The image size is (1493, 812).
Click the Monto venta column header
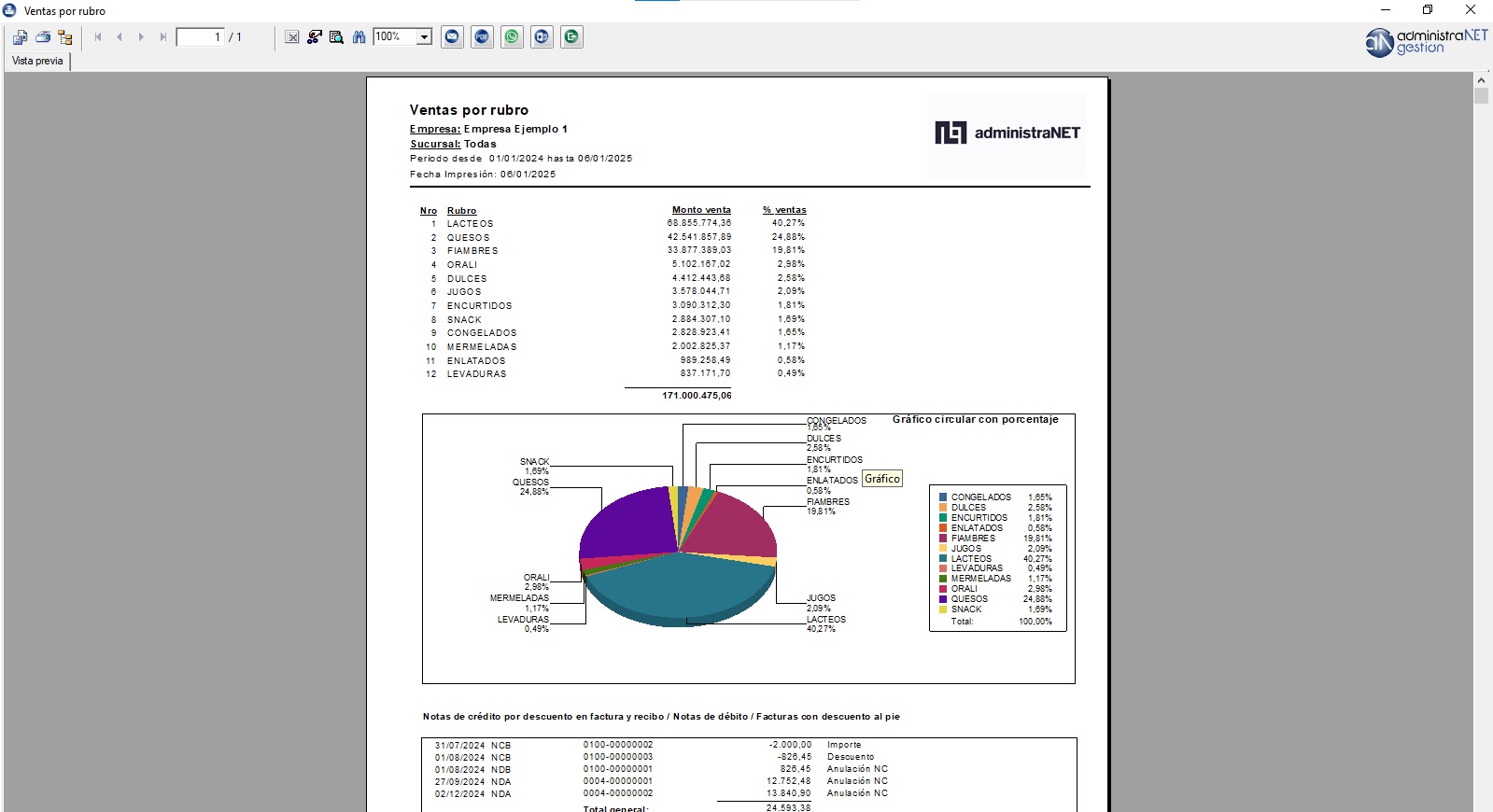coord(701,210)
